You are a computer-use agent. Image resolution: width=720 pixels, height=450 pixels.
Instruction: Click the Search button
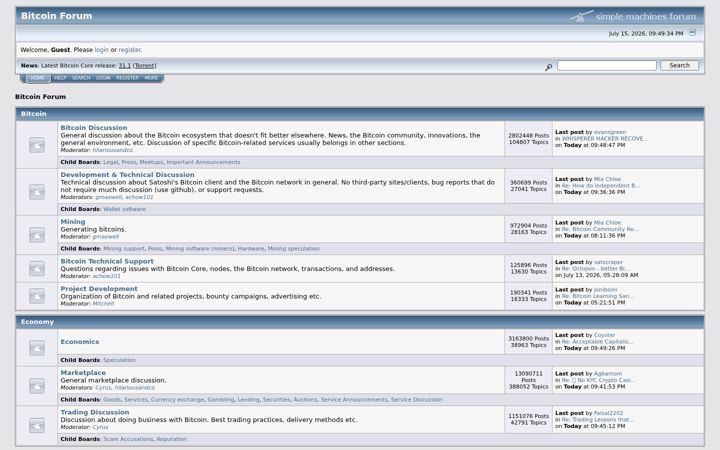(679, 66)
